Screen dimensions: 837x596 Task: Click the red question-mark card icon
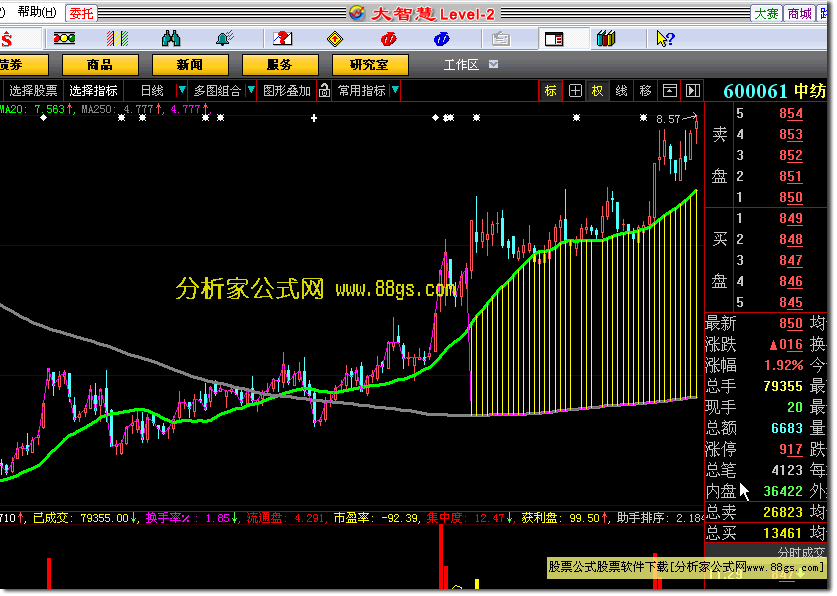[282, 38]
